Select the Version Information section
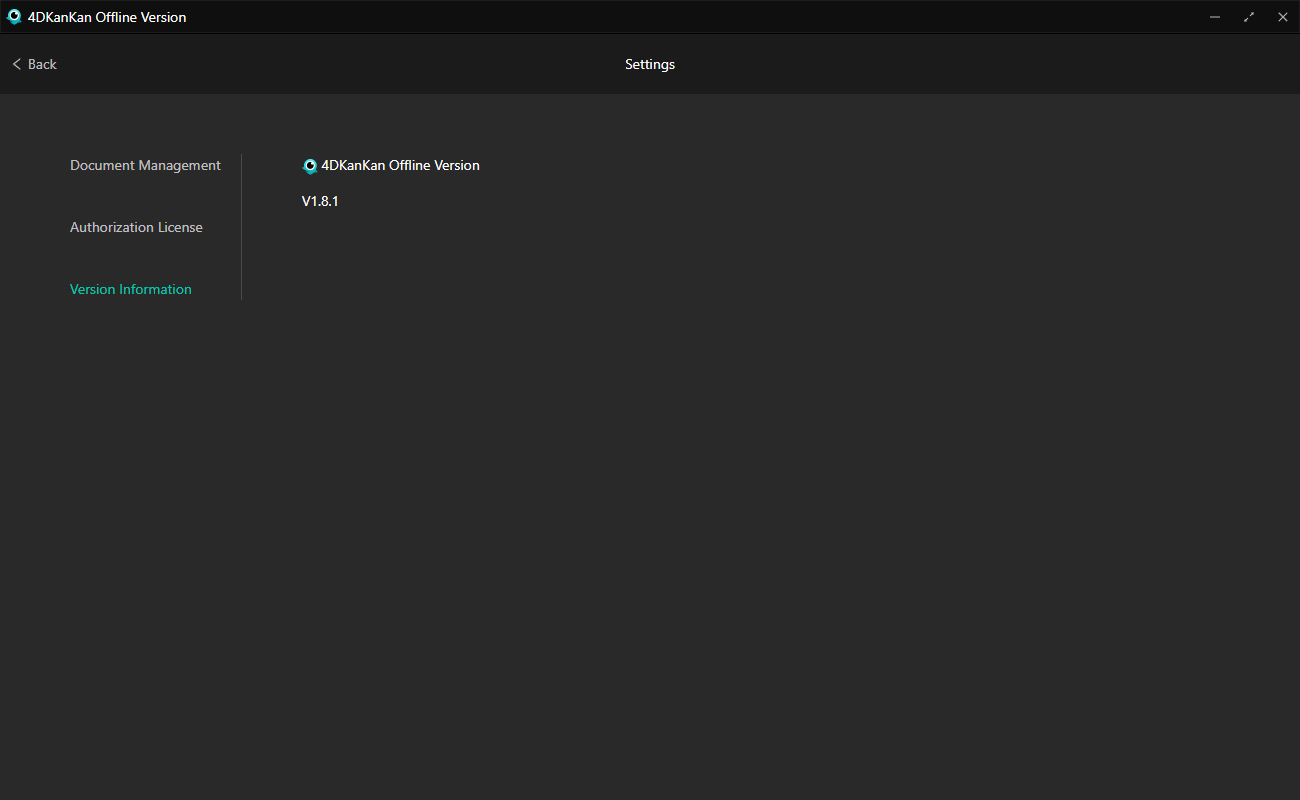 tap(131, 289)
